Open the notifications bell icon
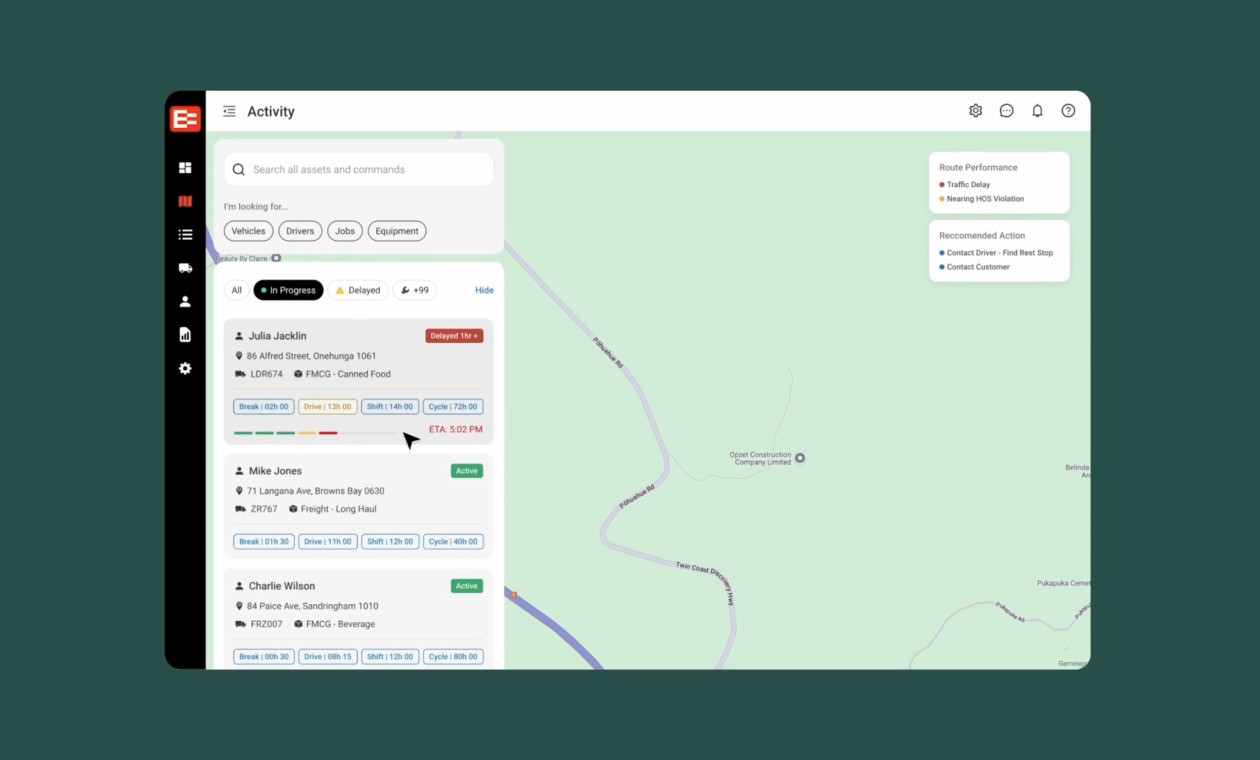 [1038, 111]
